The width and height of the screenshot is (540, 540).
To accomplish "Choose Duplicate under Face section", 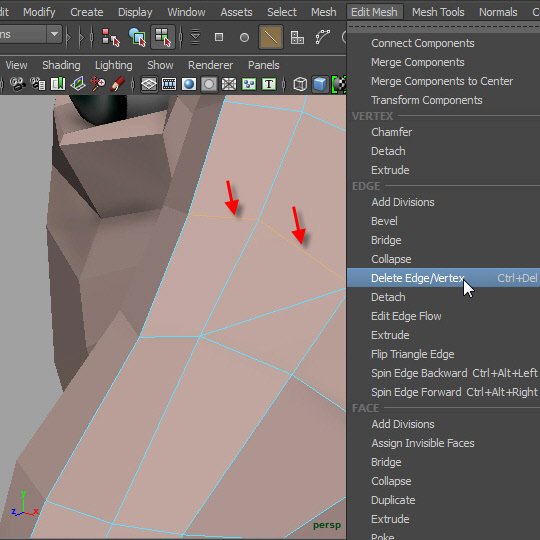I will point(444,500).
